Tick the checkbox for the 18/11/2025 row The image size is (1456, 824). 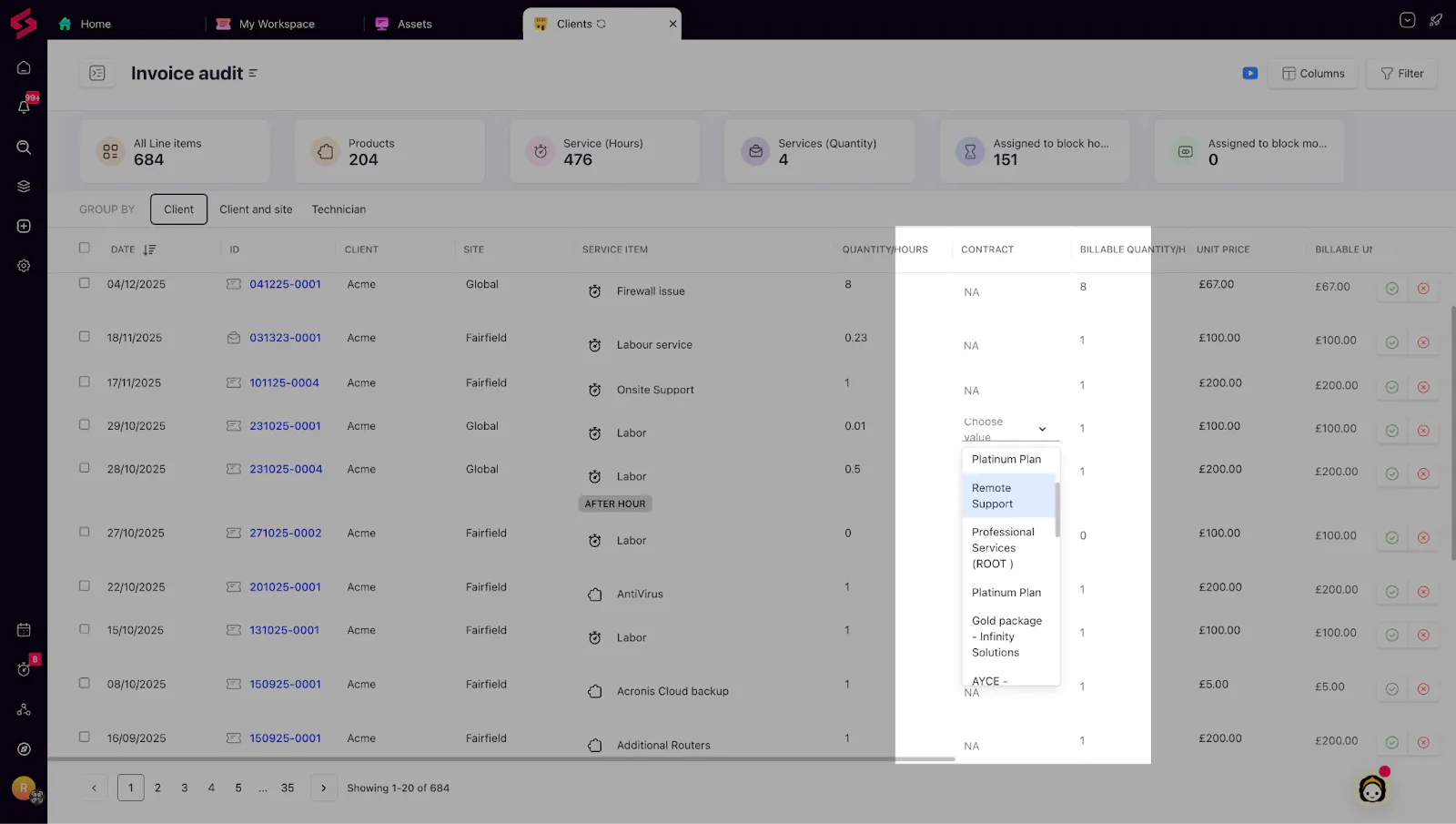click(x=85, y=336)
